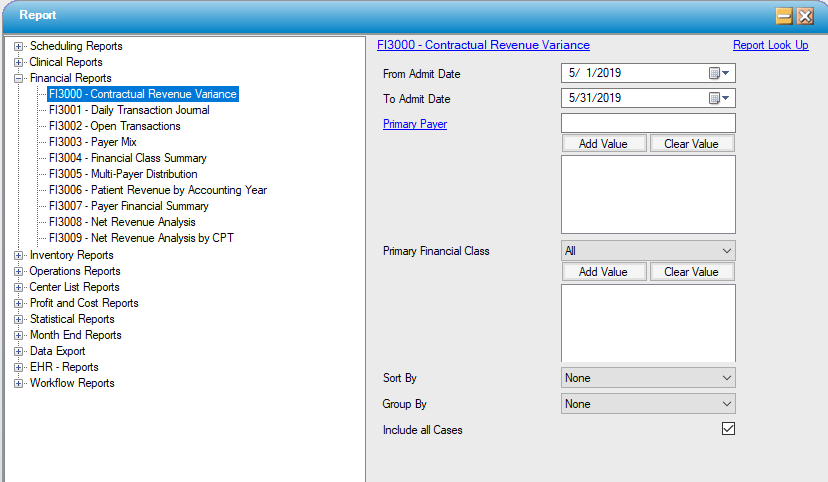The height and width of the screenshot is (482, 828).
Task: Select the Statistical Reports tree label
Action: 72,319
